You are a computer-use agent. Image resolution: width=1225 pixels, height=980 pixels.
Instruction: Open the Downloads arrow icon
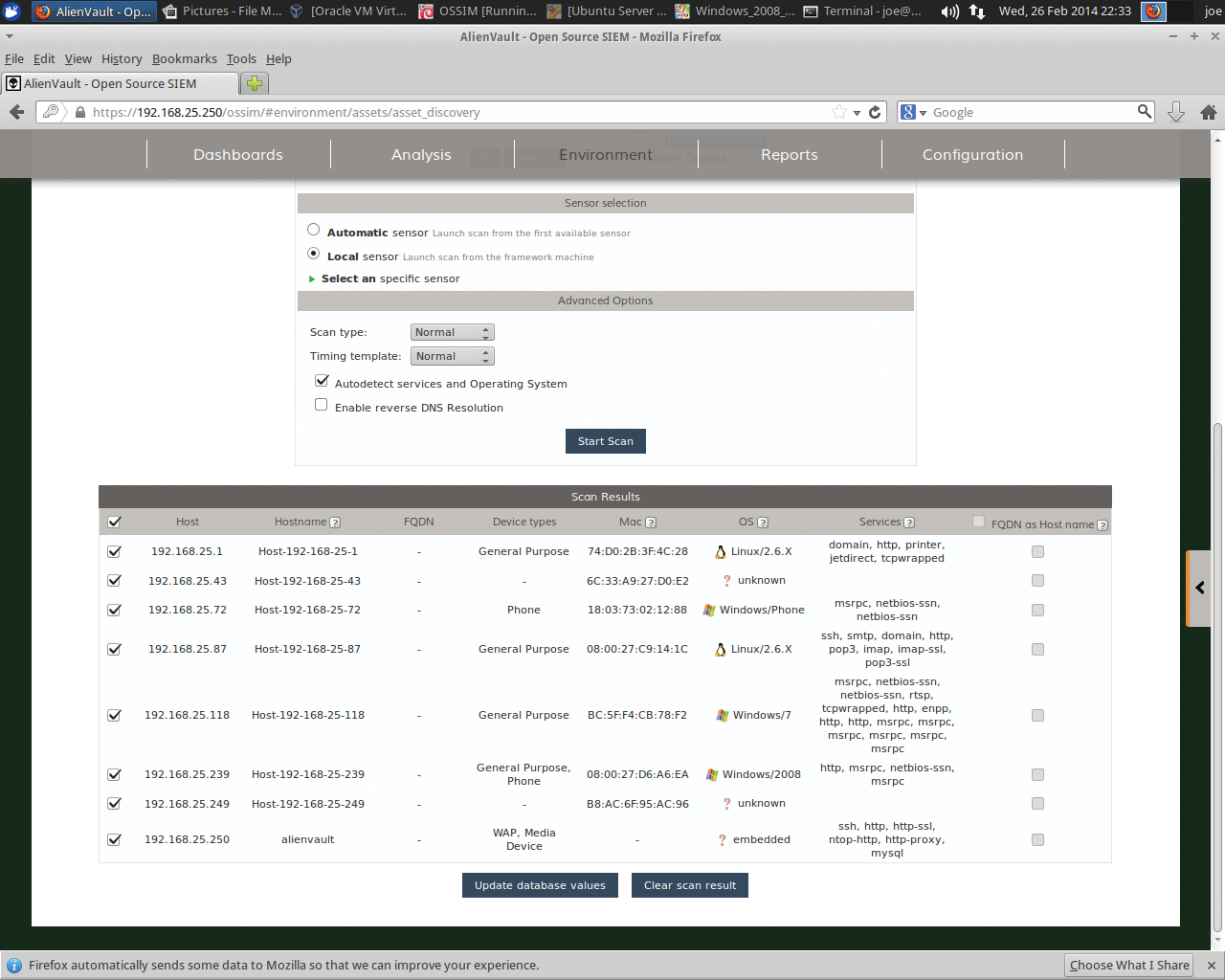1176,112
